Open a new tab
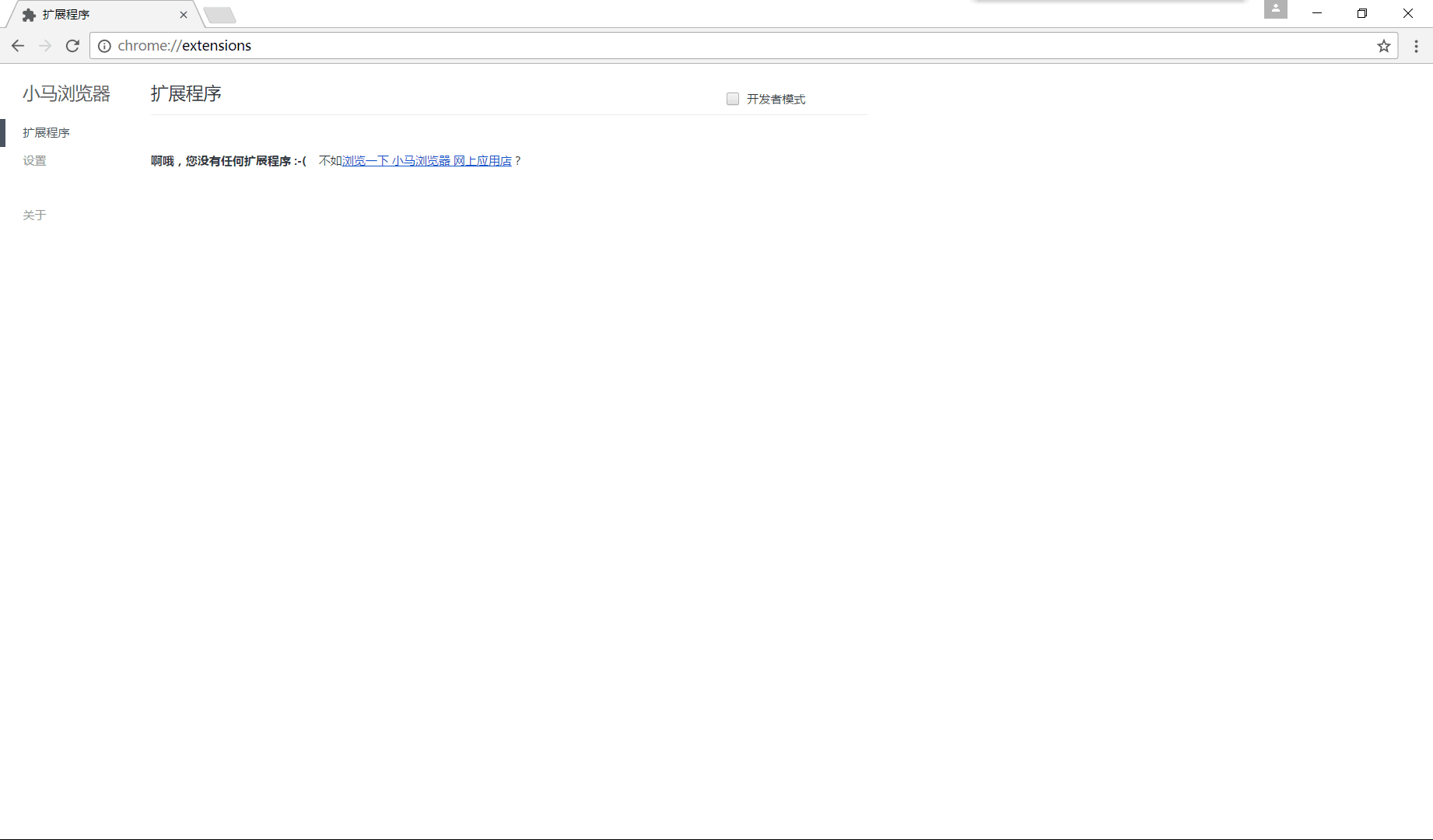 coord(219,15)
